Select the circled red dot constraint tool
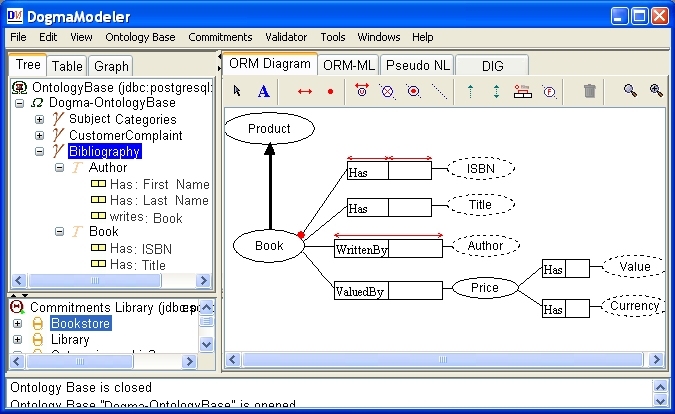This screenshot has height=414, width=675. tap(413, 91)
